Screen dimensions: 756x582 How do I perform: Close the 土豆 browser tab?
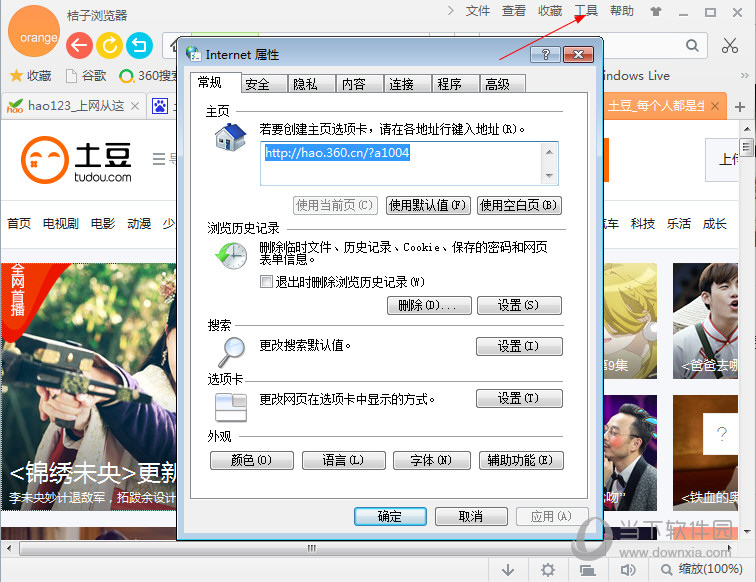pyautogui.click(x=715, y=106)
